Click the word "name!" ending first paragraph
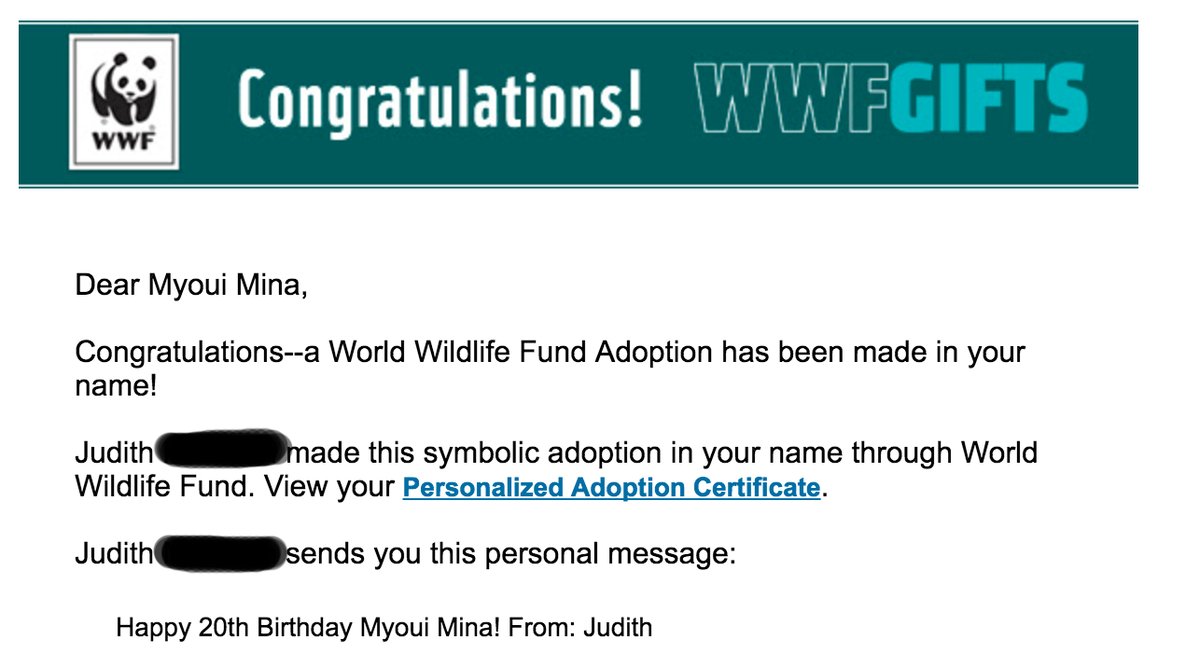1200x668 pixels. click(x=115, y=386)
